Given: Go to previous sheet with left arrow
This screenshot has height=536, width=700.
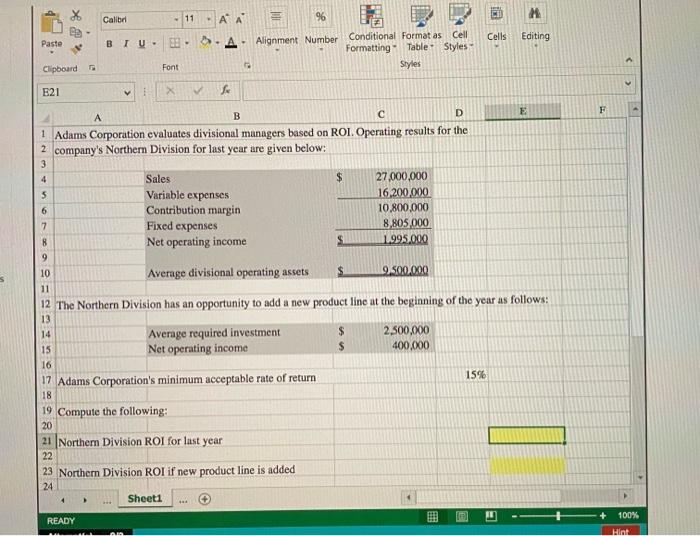Looking at the screenshot, I should 63,500.
